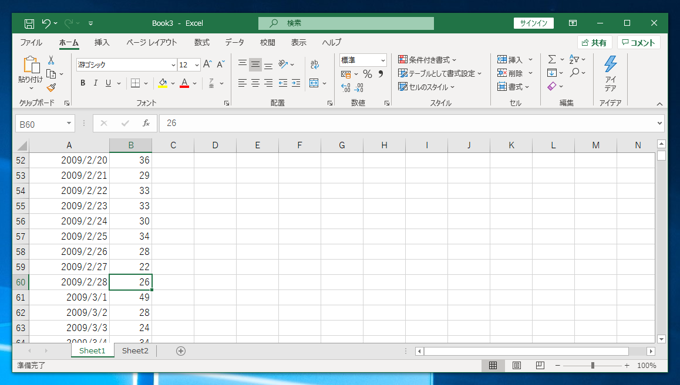Open the font name dropdown

coord(173,65)
